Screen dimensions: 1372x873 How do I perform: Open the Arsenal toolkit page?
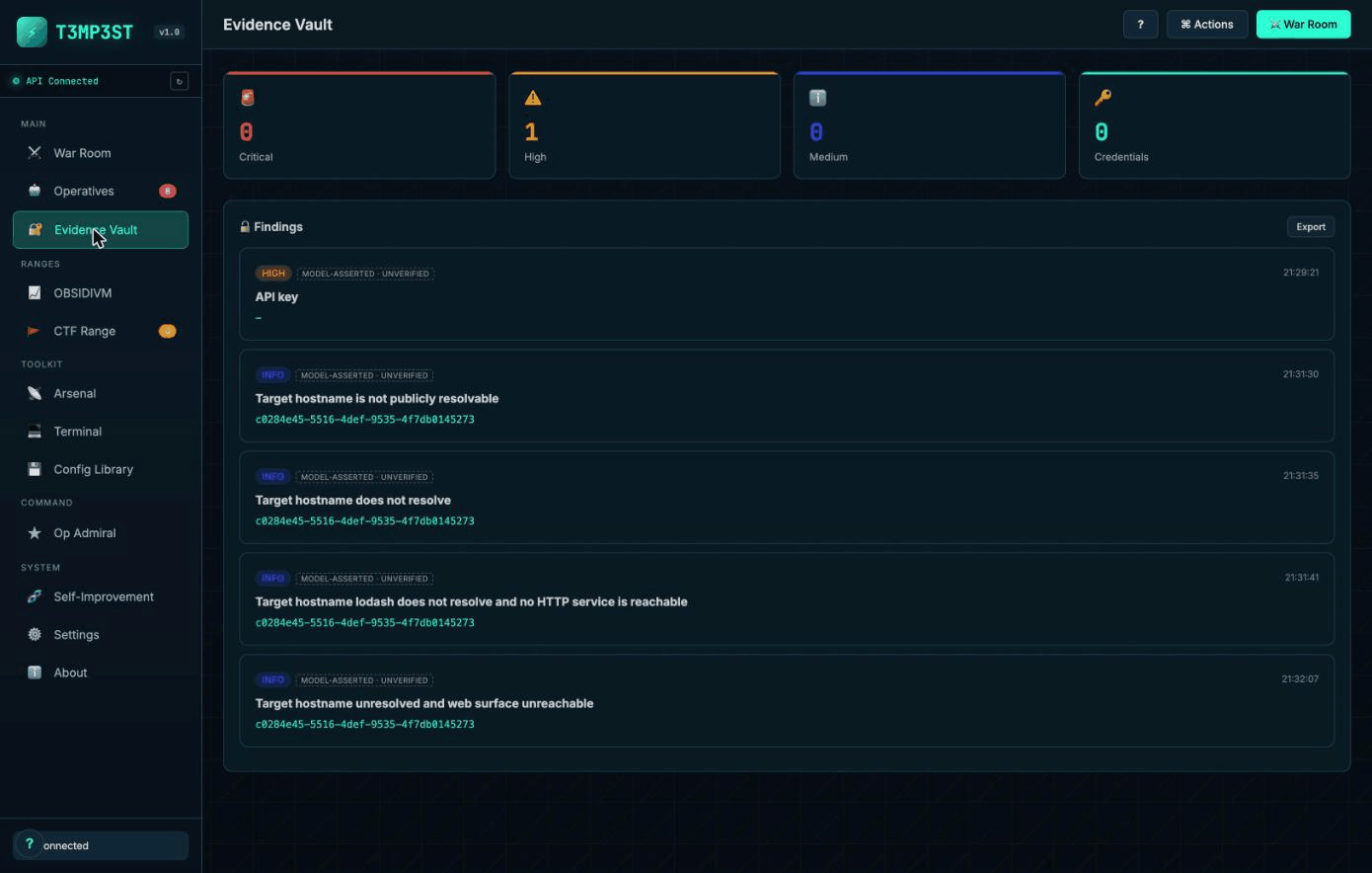(101, 393)
